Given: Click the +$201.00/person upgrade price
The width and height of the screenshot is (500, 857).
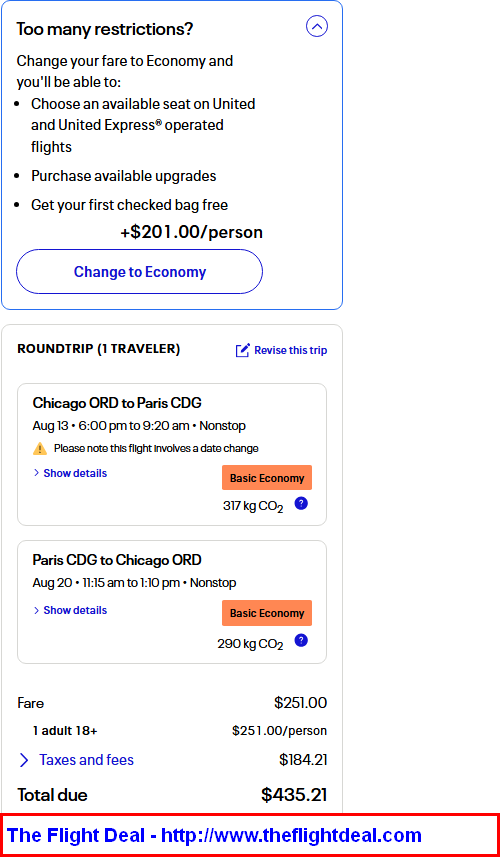Looking at the screenshot, I should 191,232.
